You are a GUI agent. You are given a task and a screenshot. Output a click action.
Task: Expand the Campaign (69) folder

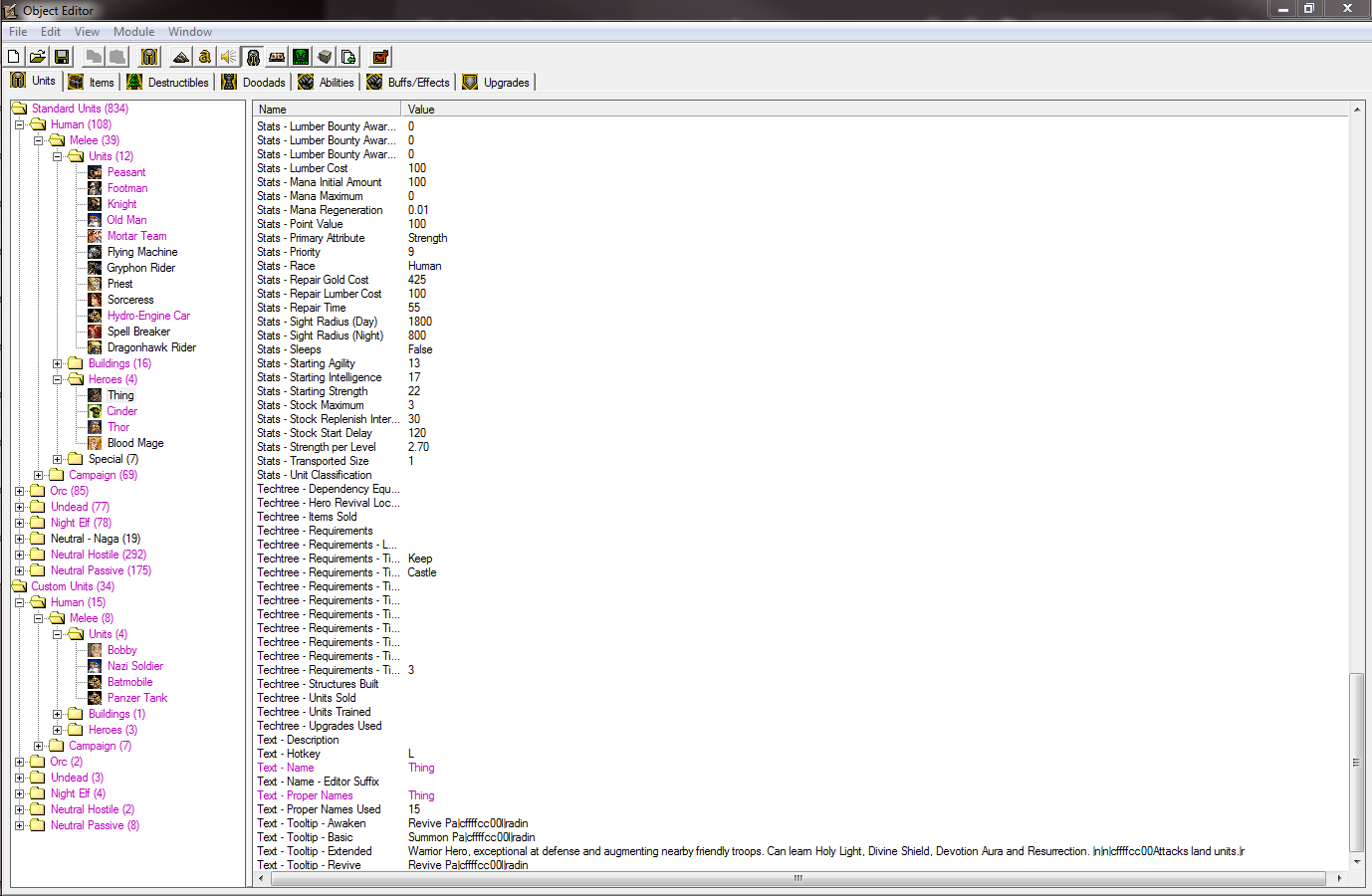click(x=38, y=475)
